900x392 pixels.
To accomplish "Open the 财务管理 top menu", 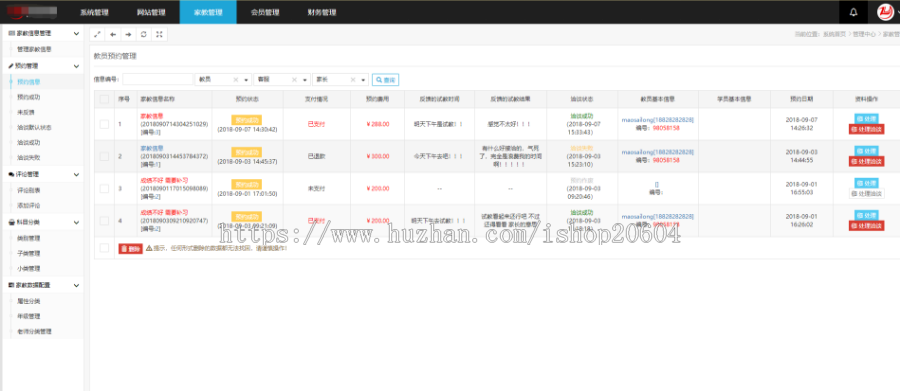I will (321, 12).
